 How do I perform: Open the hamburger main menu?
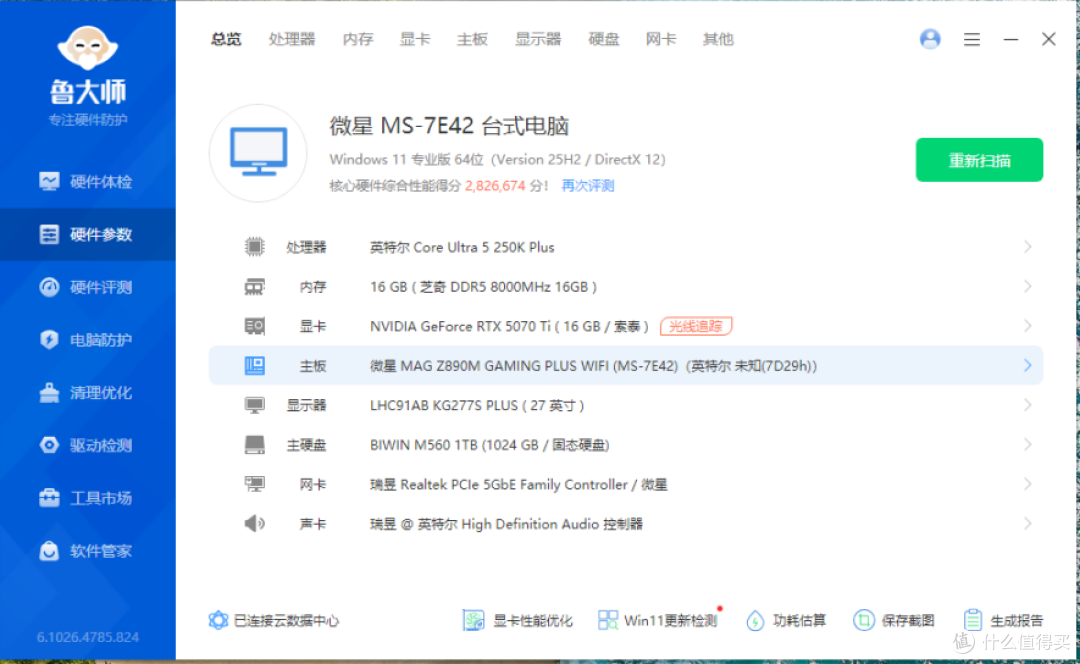tap(972, 39)
